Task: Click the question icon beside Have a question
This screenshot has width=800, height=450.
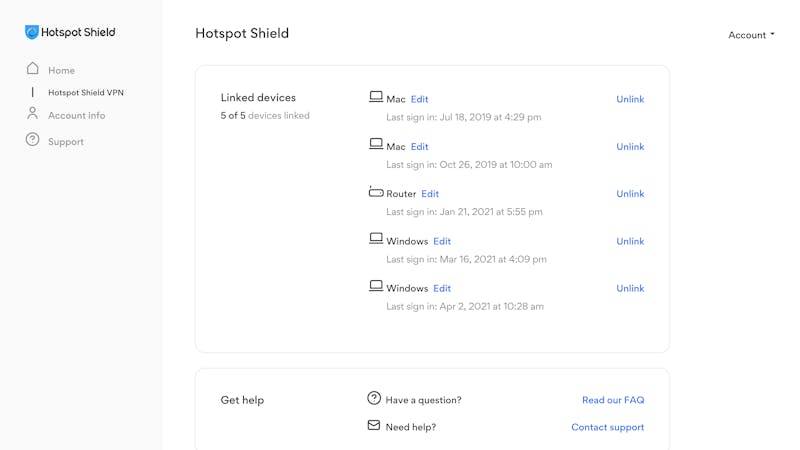Action: click(x=374, y=398)
